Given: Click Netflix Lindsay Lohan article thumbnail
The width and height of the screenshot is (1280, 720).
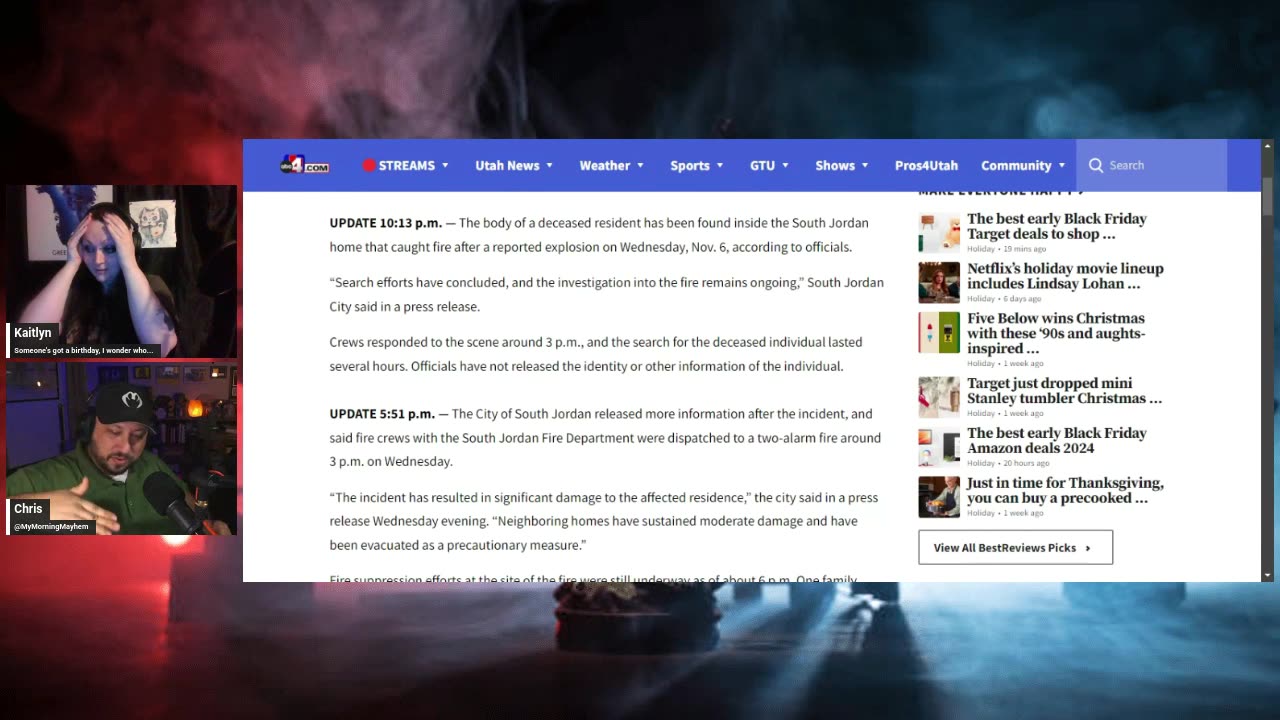Looking at the screenshot, I should (939, 283).
